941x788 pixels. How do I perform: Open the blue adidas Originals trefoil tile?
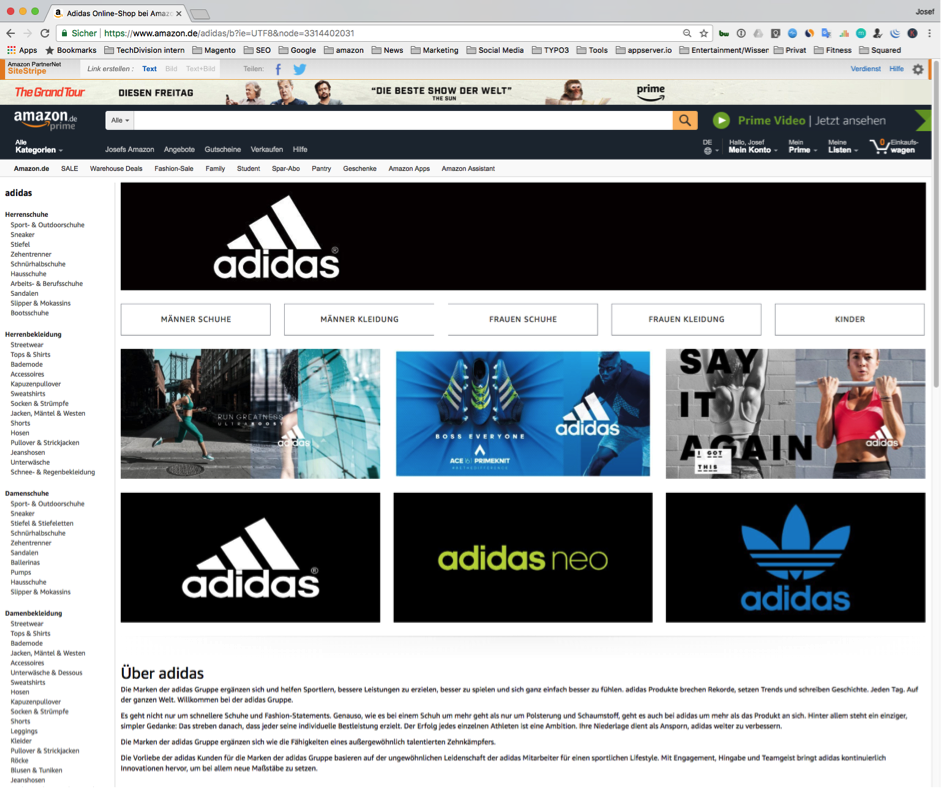pos(795,558)
